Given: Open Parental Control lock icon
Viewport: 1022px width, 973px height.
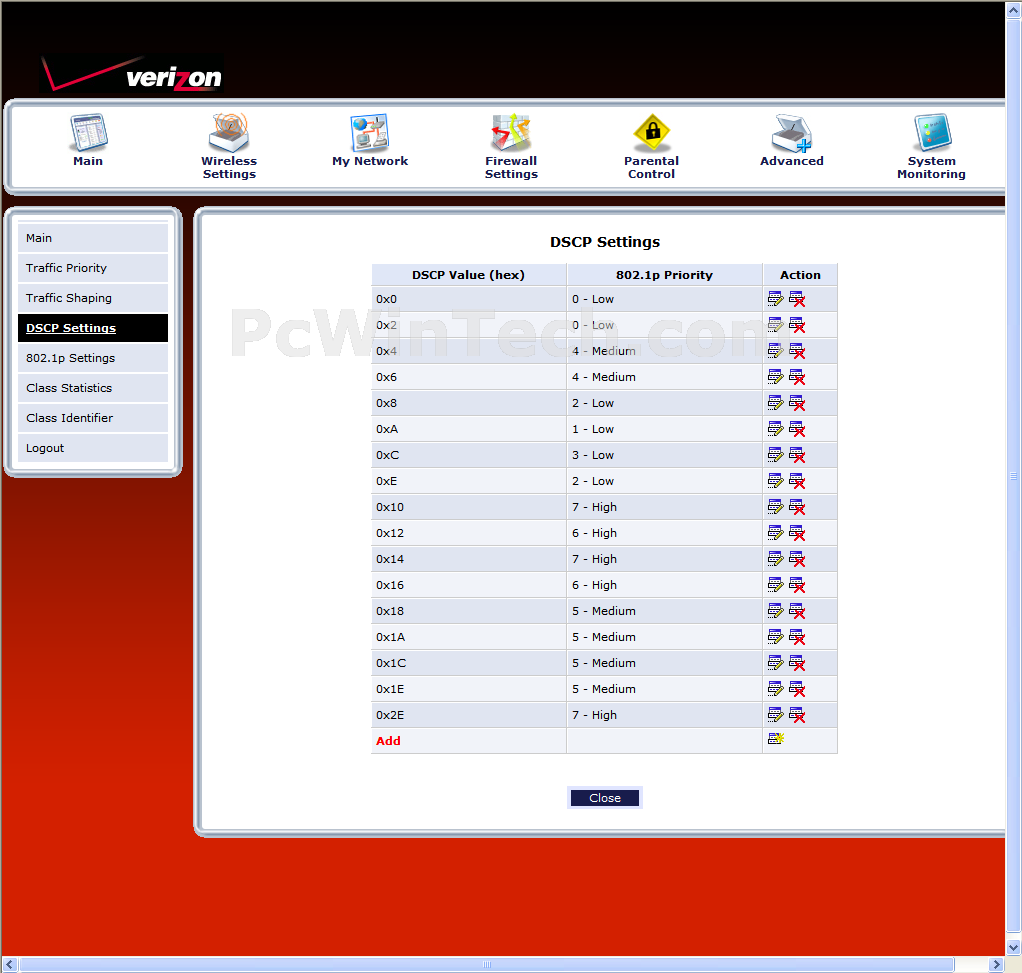Looking at the screenshot, I should tap(652, 133).
